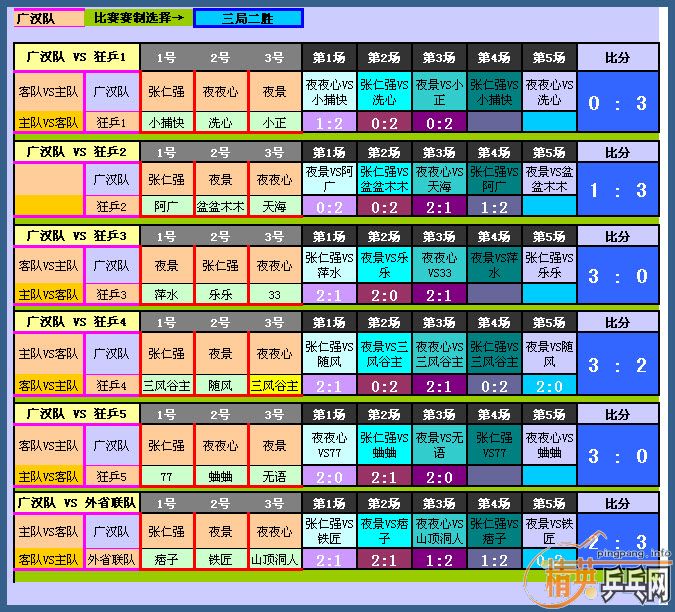Click the 盆盆木木 roster cell under 狂乒2
Viewport: 675px width, 612px height.
click(220, 207)
